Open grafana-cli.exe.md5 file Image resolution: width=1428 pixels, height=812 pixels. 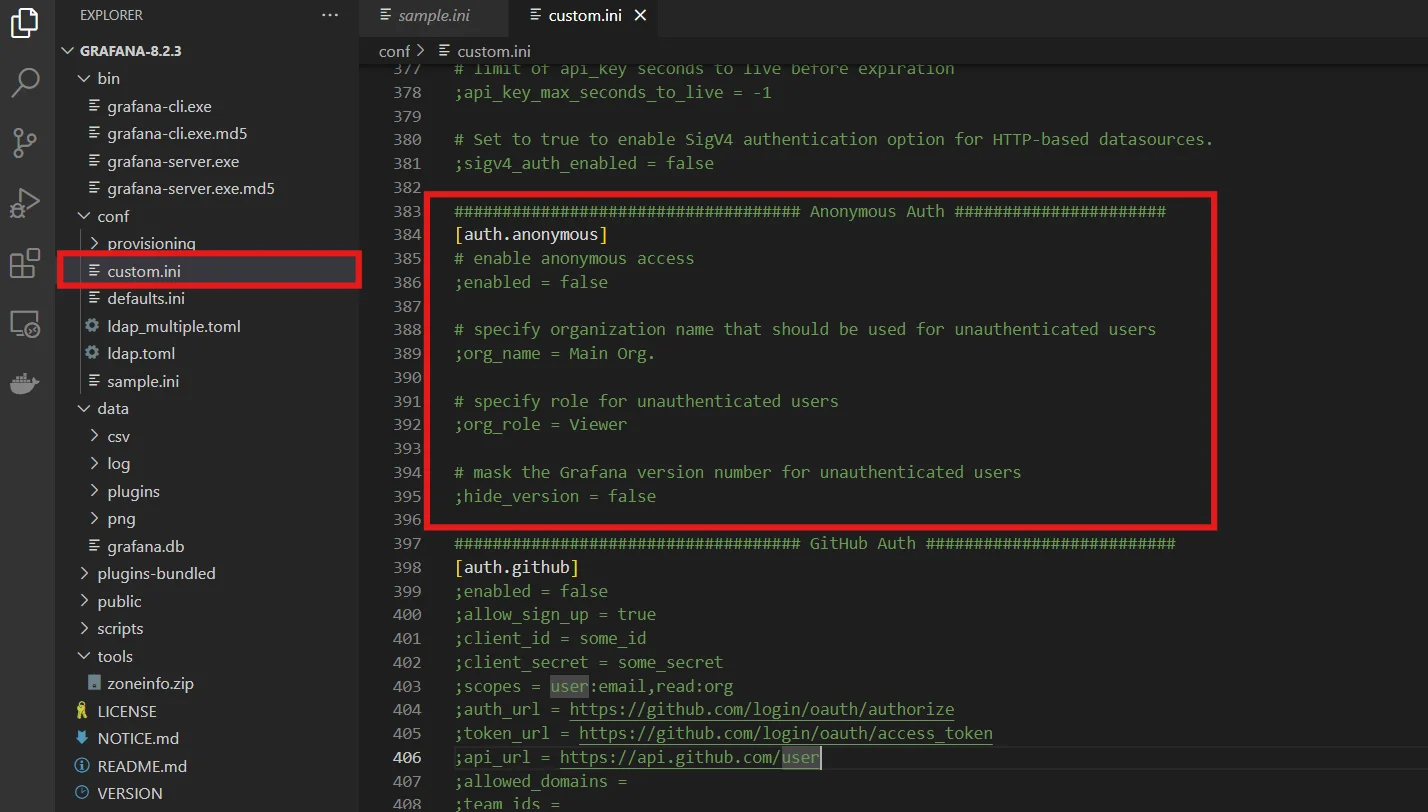click(177, 133)
